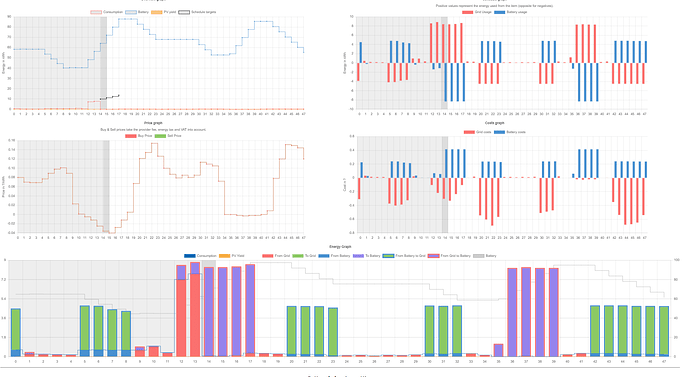Viewport: 690px width, 377px height.
Task: Click grey Battery swatch in Energy Graph legend
Action: [x=478, y=256]
